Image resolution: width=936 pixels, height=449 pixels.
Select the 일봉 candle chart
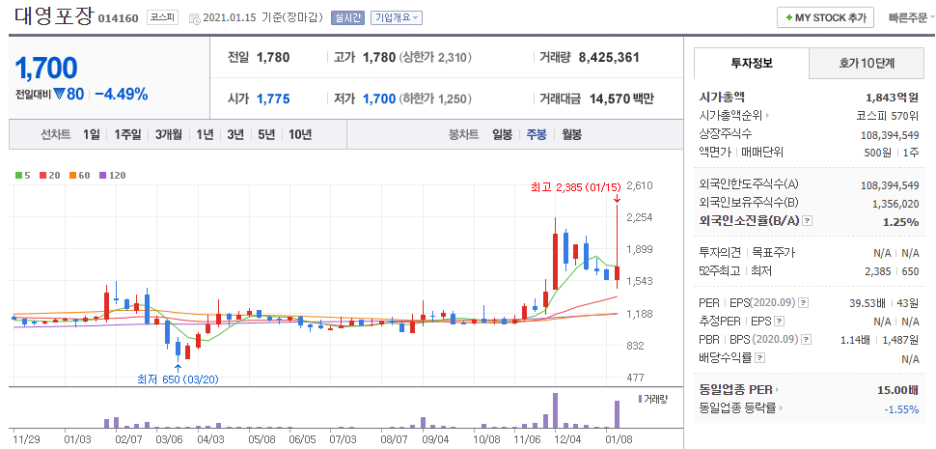(502, 134)
